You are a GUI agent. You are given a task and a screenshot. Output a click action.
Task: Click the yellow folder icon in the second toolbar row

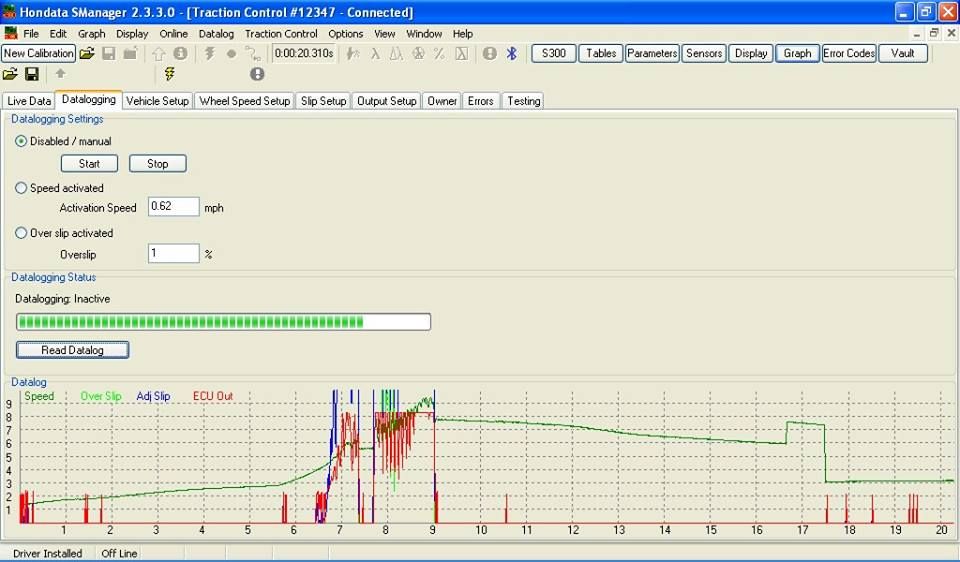tap(10, 75)
